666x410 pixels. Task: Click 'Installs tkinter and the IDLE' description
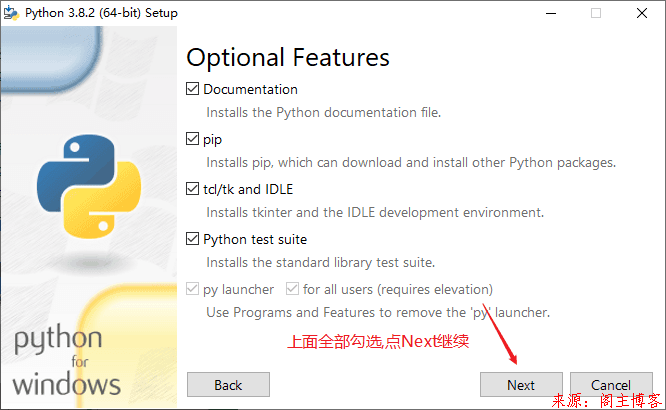point(375,212)
